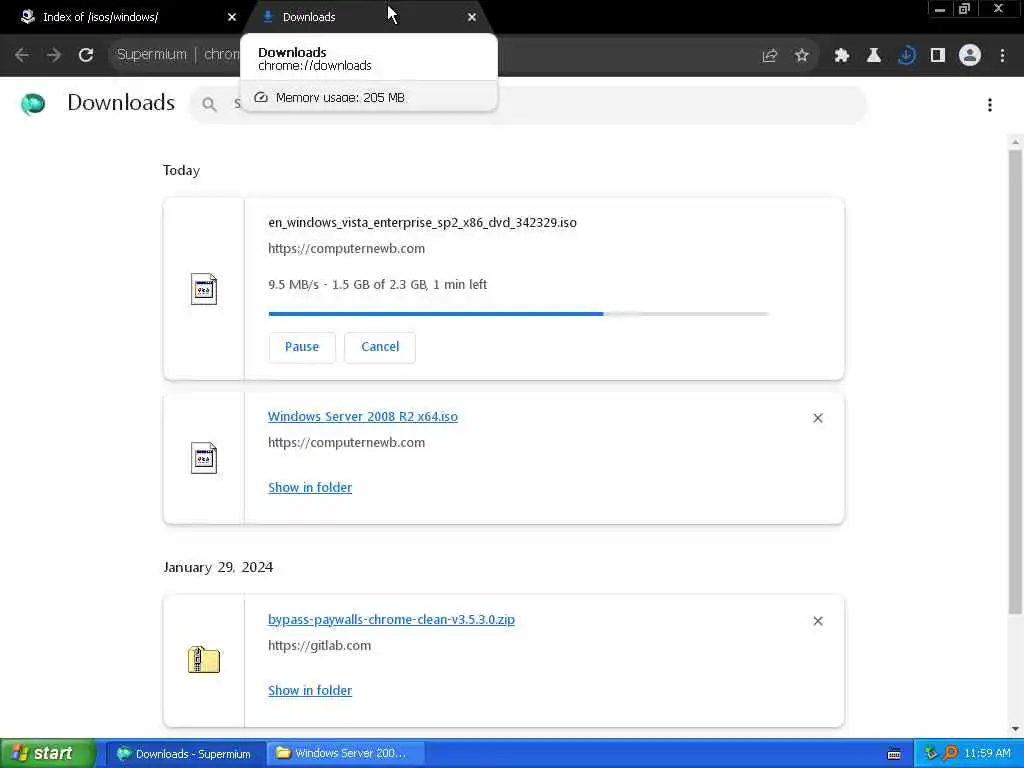
Task: Click the zip folder icon for bypass-paywalls
Action: pyautogui.click(x=204, y=660)
